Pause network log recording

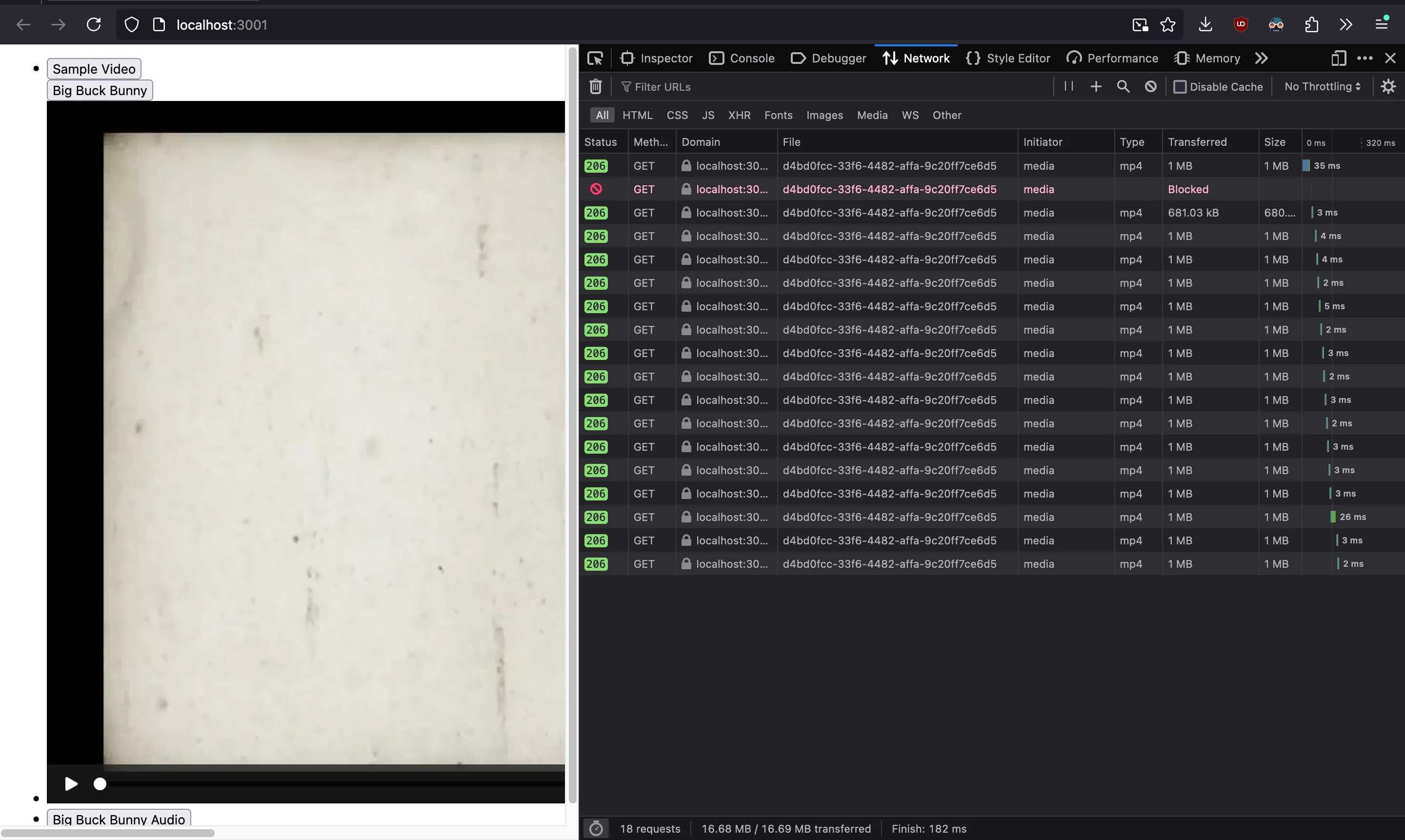point(1068,86)
